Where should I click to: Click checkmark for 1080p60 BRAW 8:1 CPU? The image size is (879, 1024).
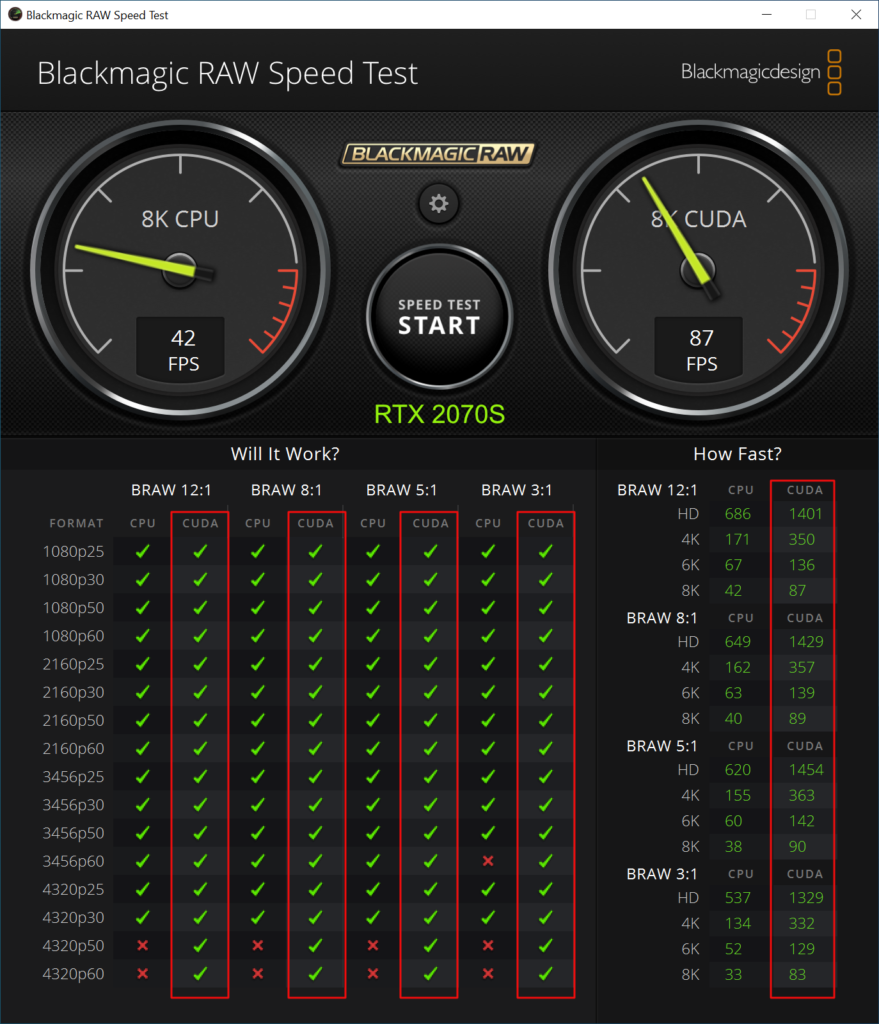[258, 635]
